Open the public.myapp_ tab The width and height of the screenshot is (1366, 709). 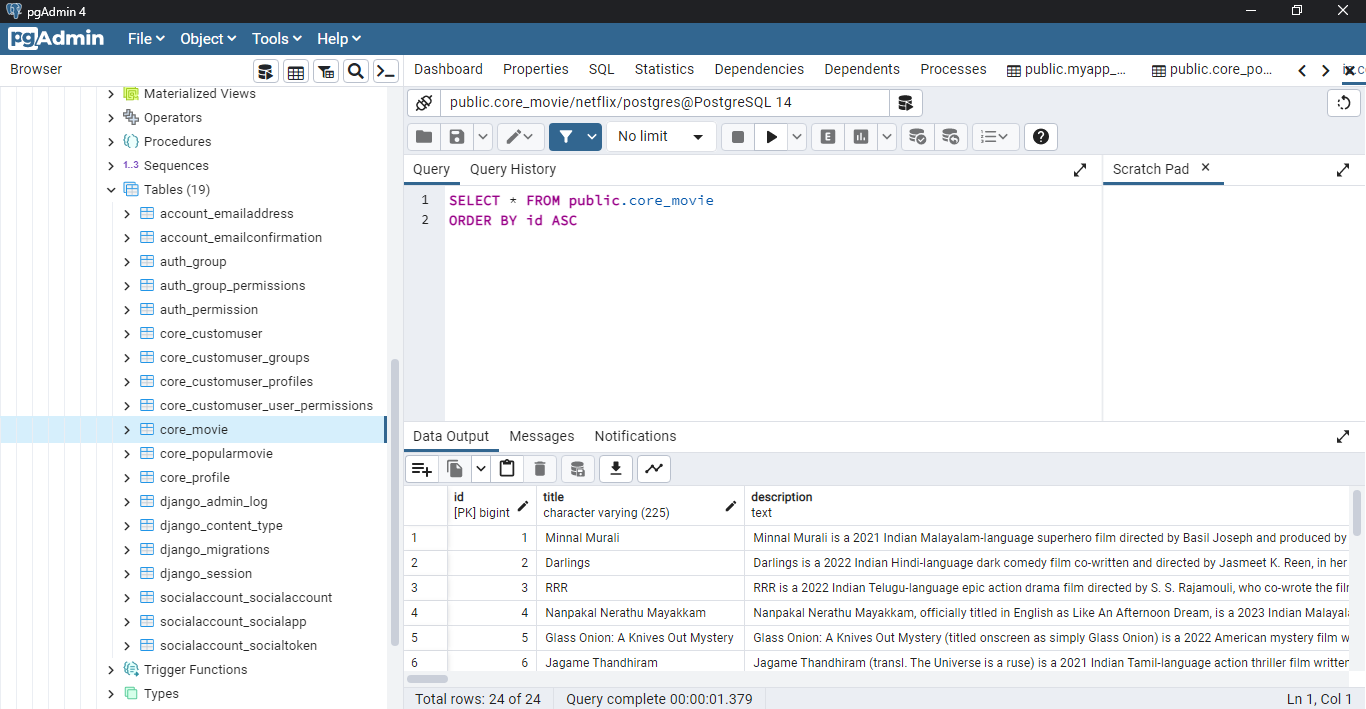1066,70
